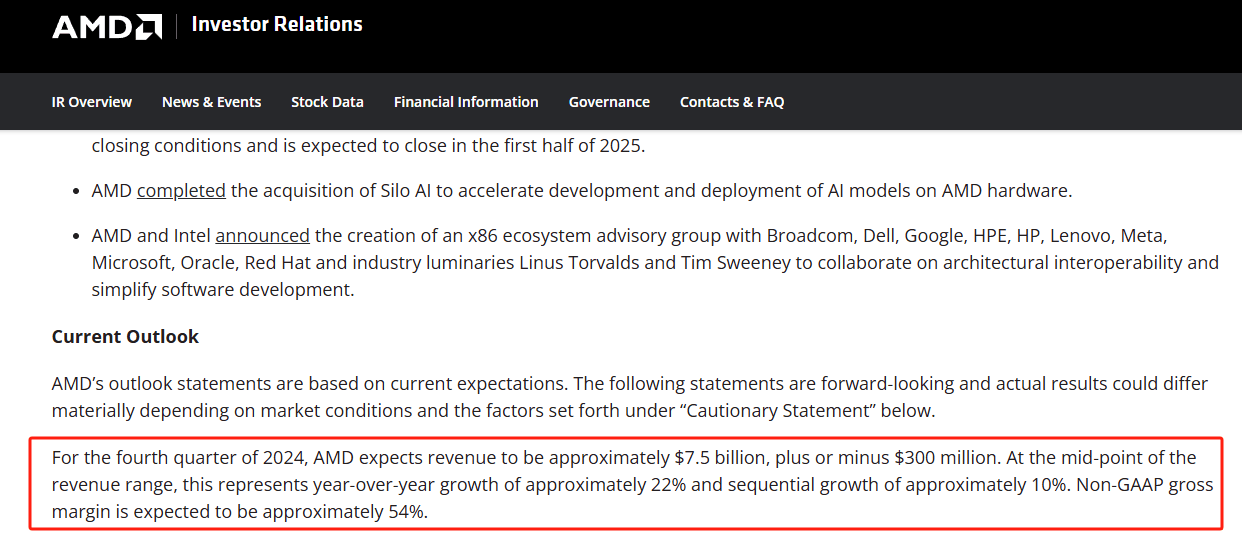Open the News & Events menu

coord(211,102)
